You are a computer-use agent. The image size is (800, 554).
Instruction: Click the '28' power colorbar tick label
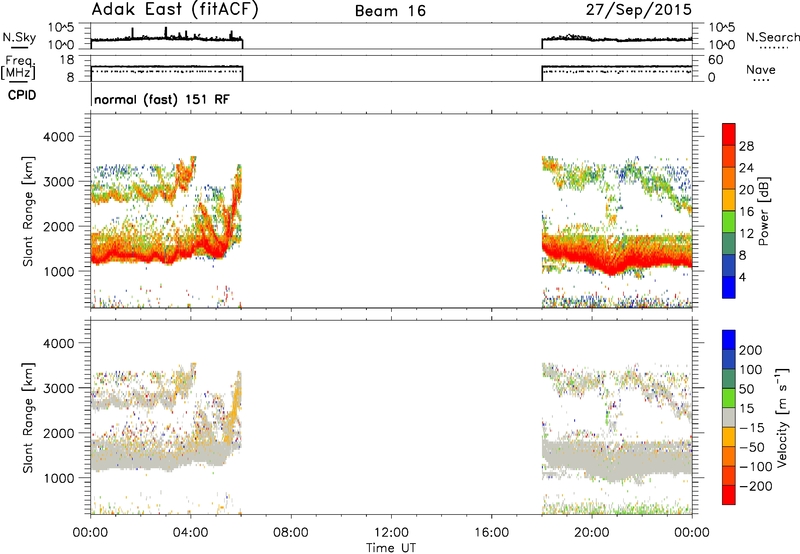[x=746, y=146]
